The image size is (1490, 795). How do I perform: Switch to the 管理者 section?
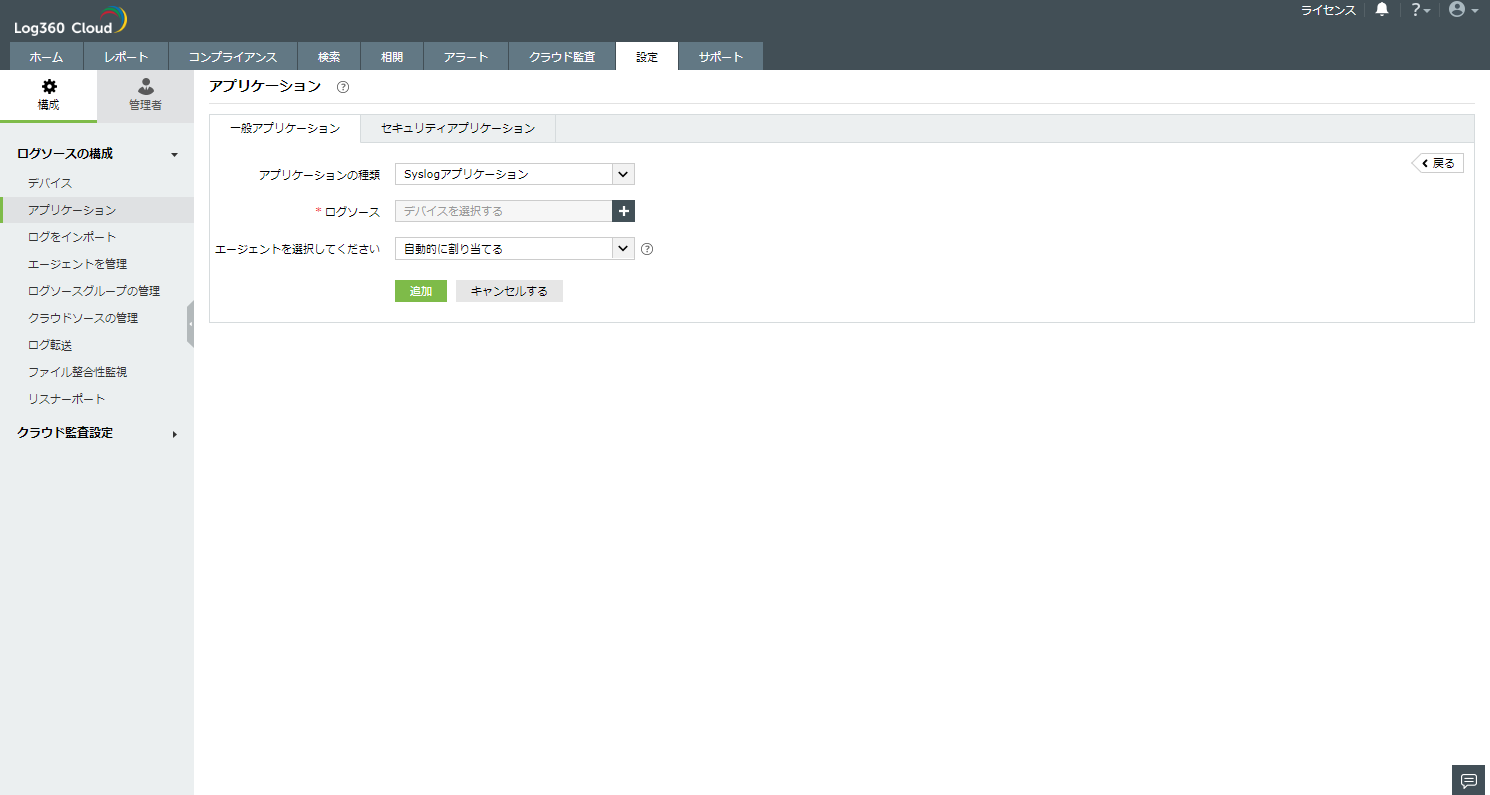tap(145, 95)
